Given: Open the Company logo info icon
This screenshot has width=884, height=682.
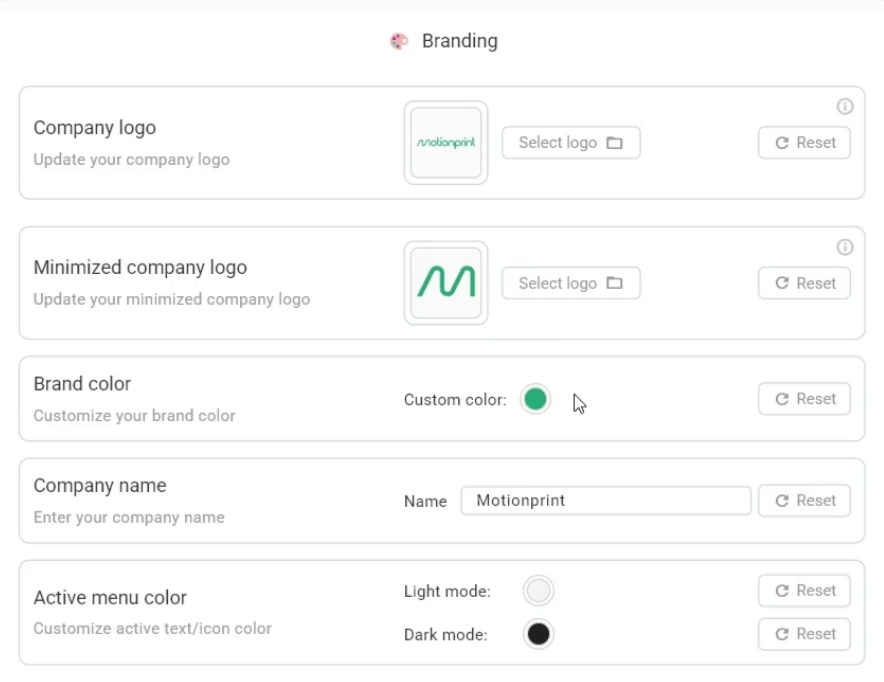Looking at the screenshot, I should pyautogui.click(x=845, y=106).
